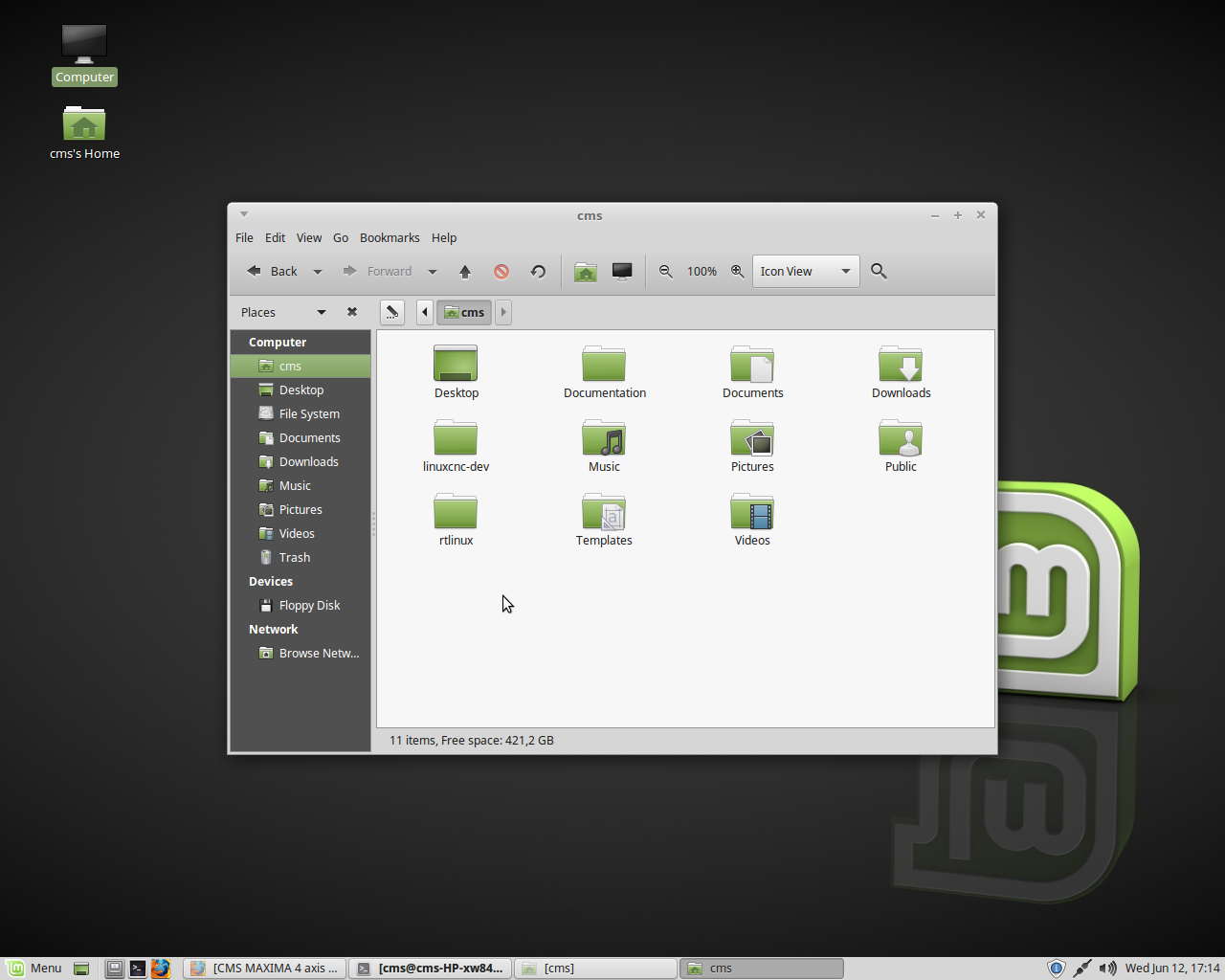
Task: Open the clock showing Wed Jun 12
Action: tap(1172, 969)
